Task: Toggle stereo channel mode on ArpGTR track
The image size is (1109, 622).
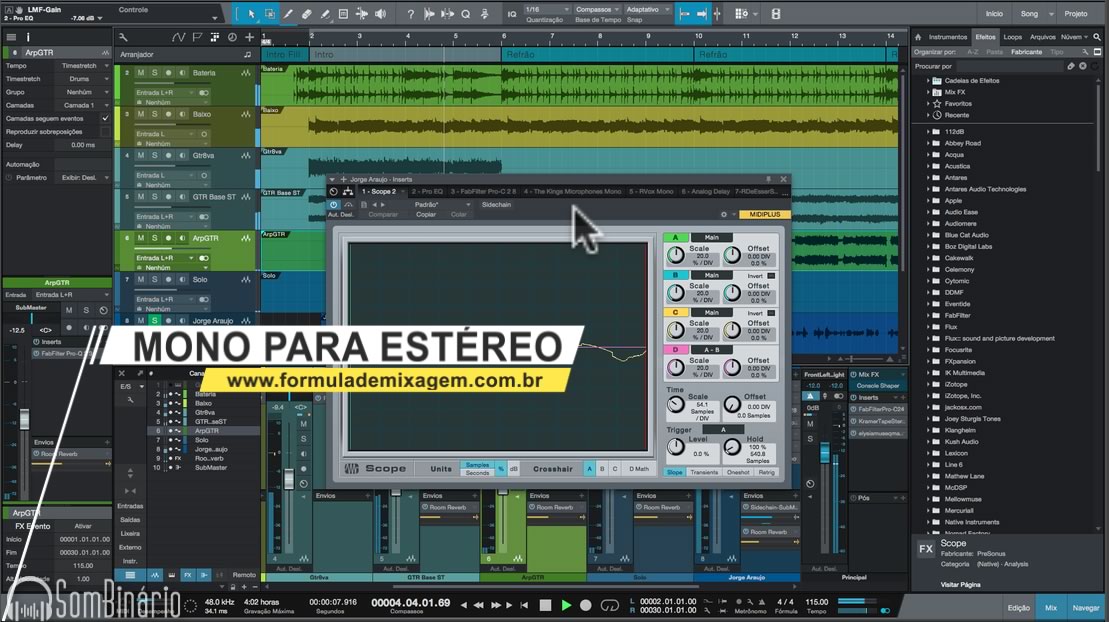Action: coord(204,258)
